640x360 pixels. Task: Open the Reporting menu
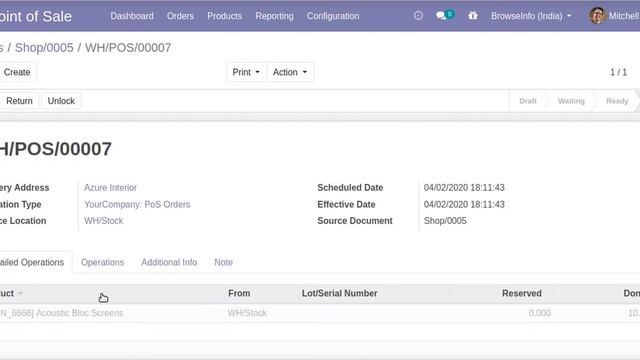click(274, 16)
